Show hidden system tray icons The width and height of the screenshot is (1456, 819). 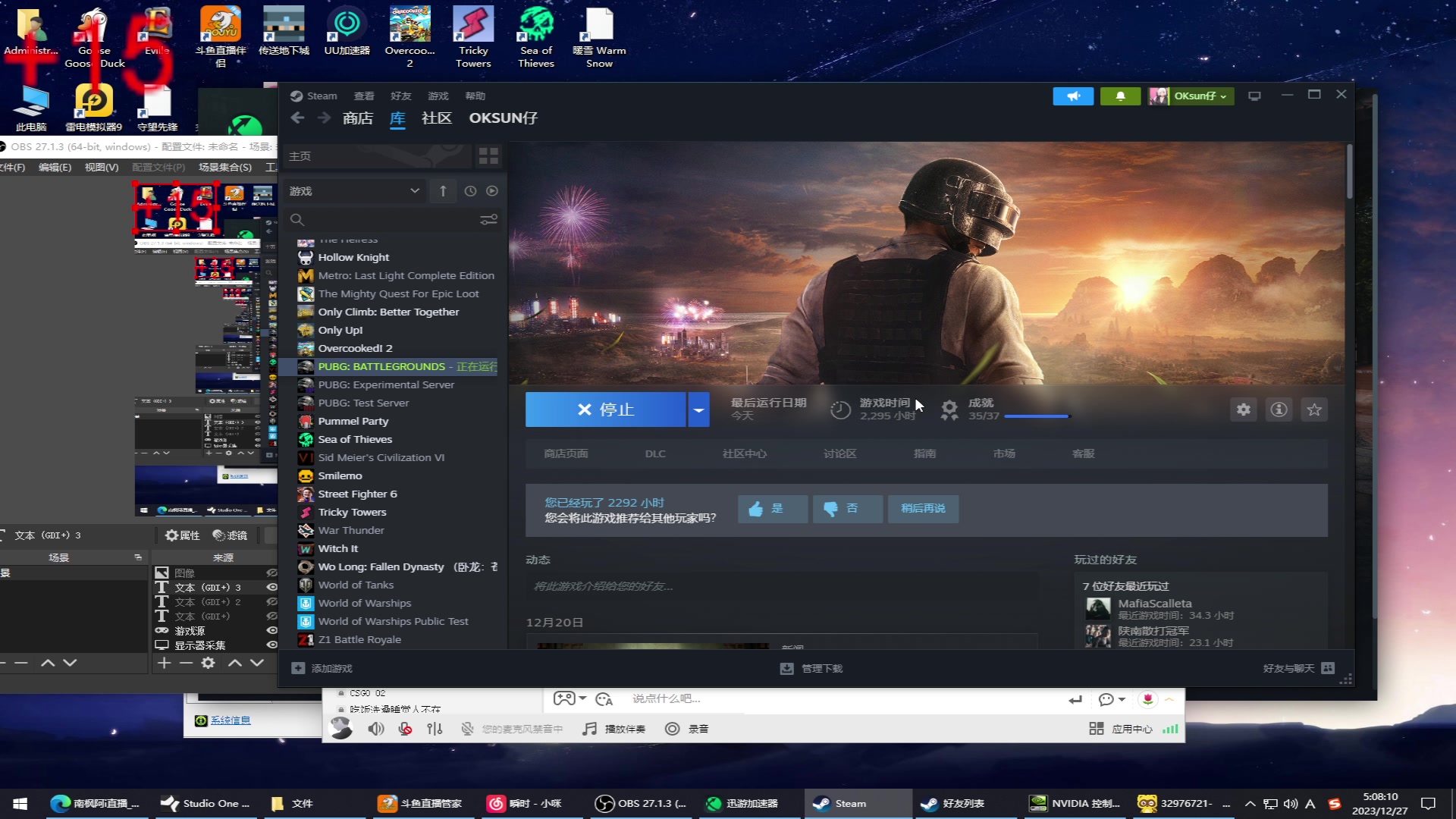click(x=1250, y=804)
